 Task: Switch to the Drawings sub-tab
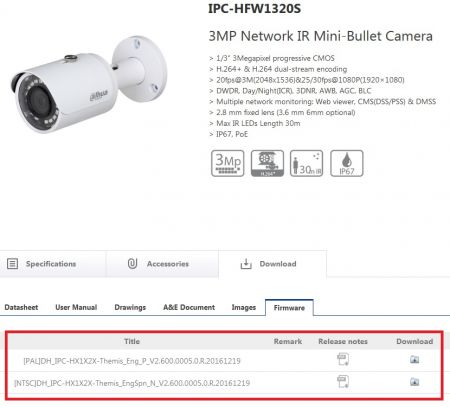130,307
